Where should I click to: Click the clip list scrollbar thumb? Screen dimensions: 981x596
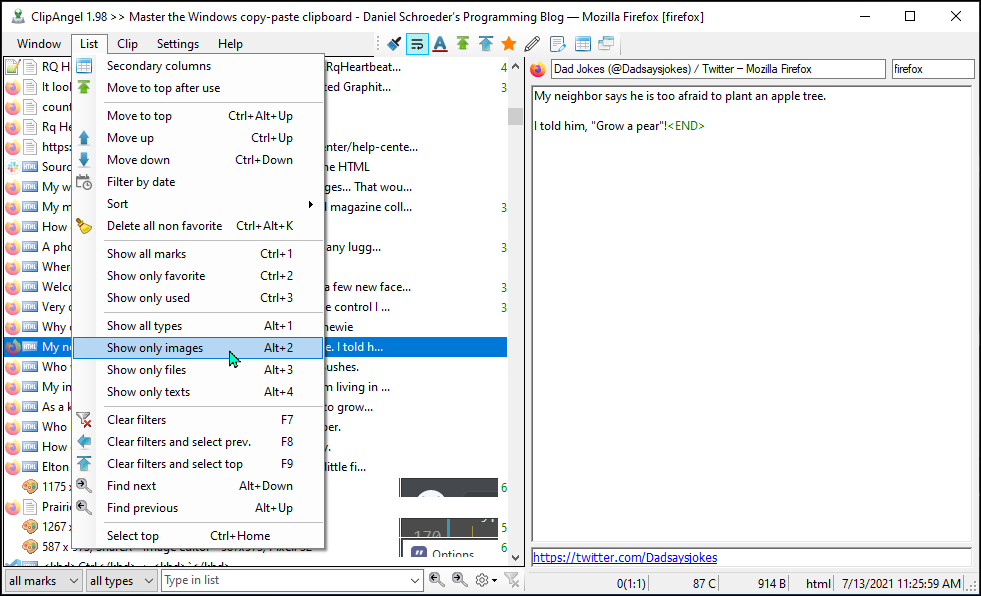[516, 116]
